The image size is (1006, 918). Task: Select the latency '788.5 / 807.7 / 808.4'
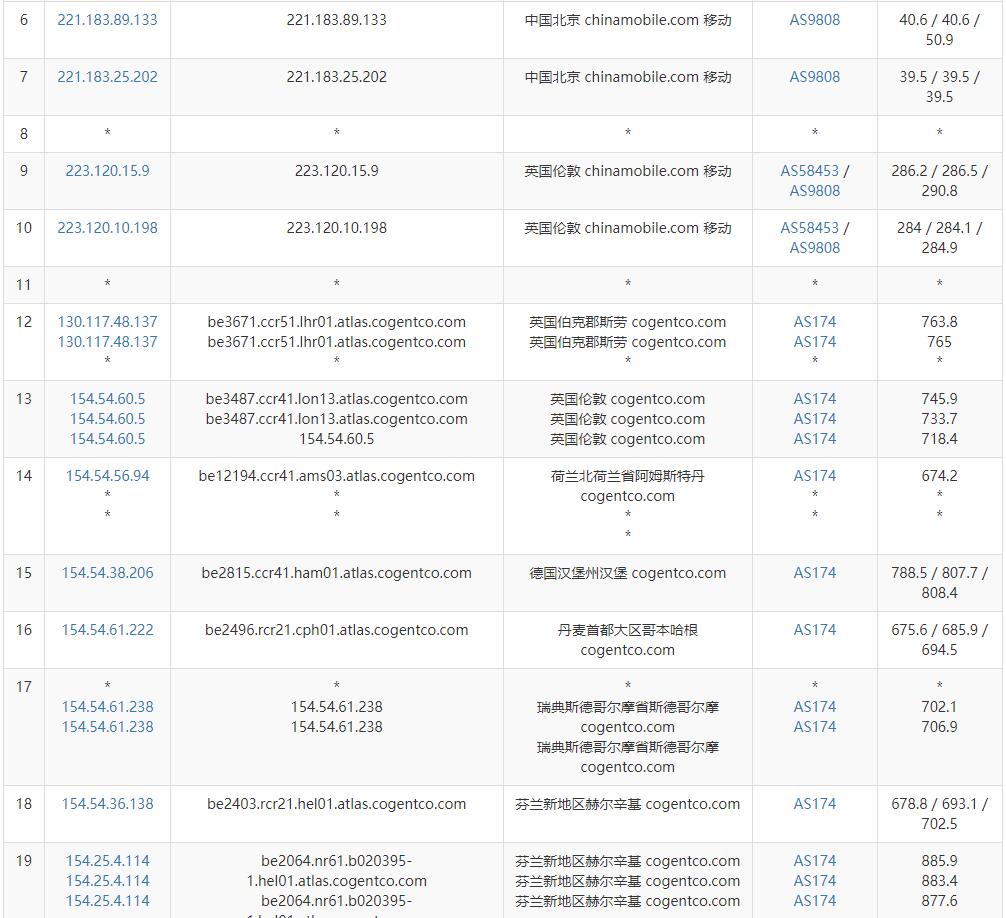[x=939, y=583]
